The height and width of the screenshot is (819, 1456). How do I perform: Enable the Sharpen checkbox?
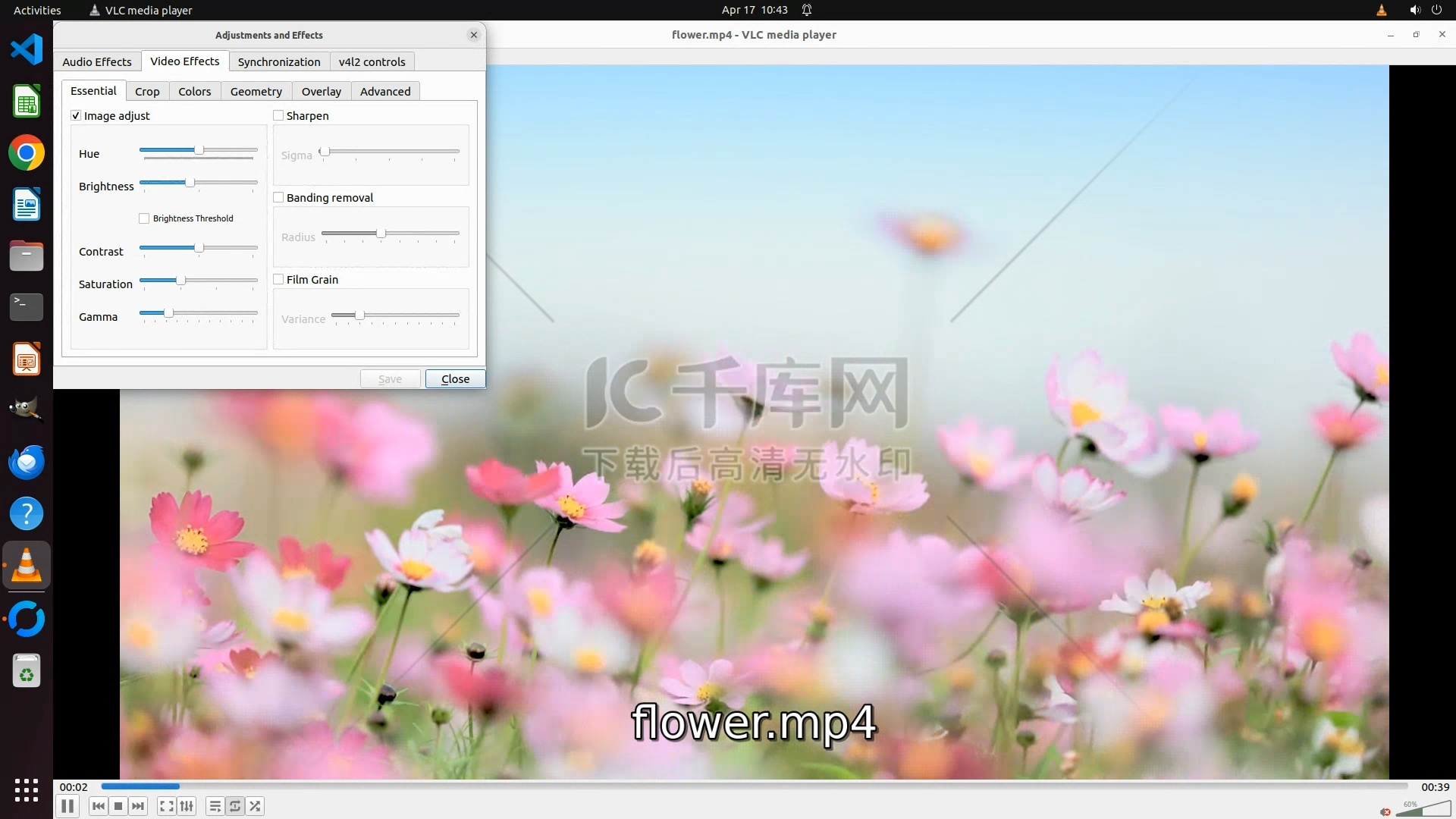pos(278,115)
